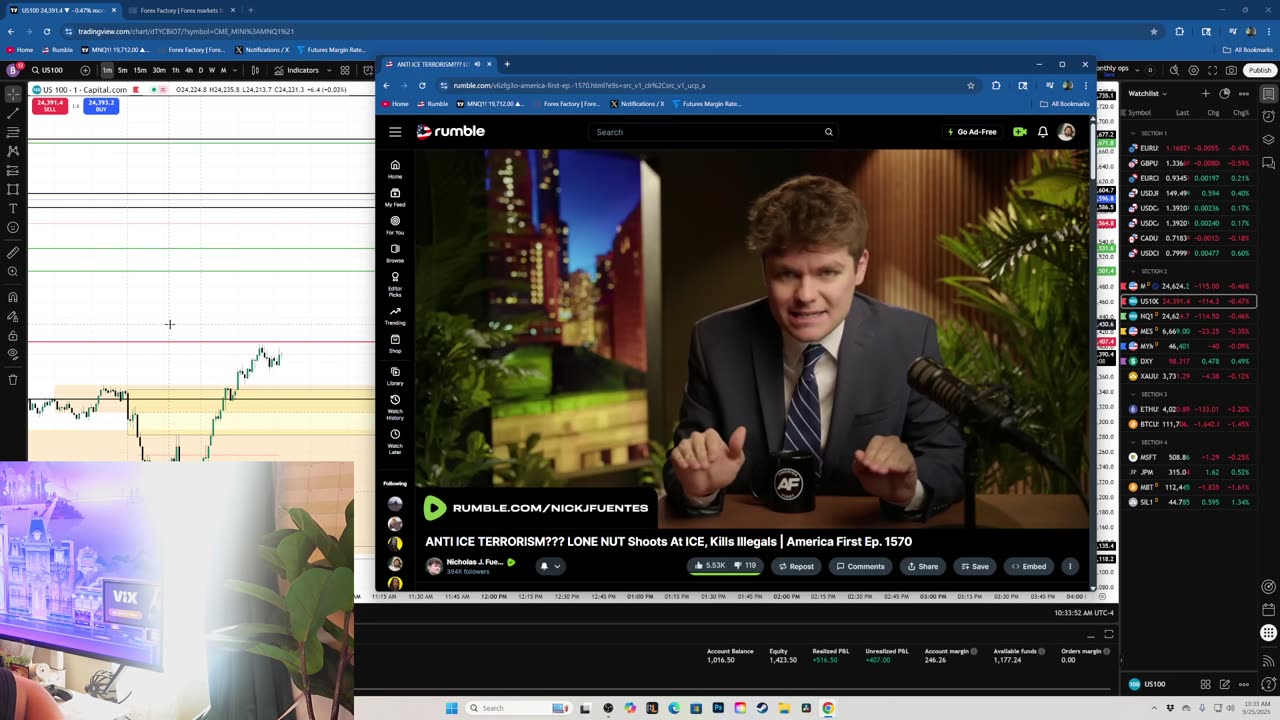Bookmark the Rumble page with star icon

coord(970,85)
